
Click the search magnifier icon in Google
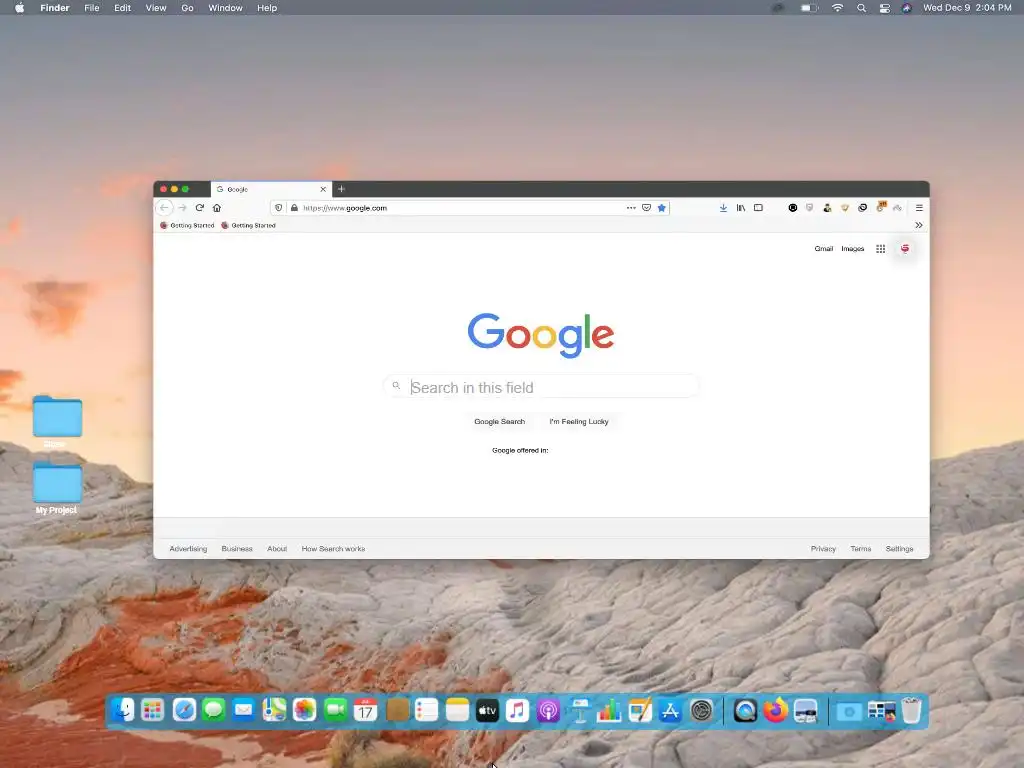coord(396,386)
